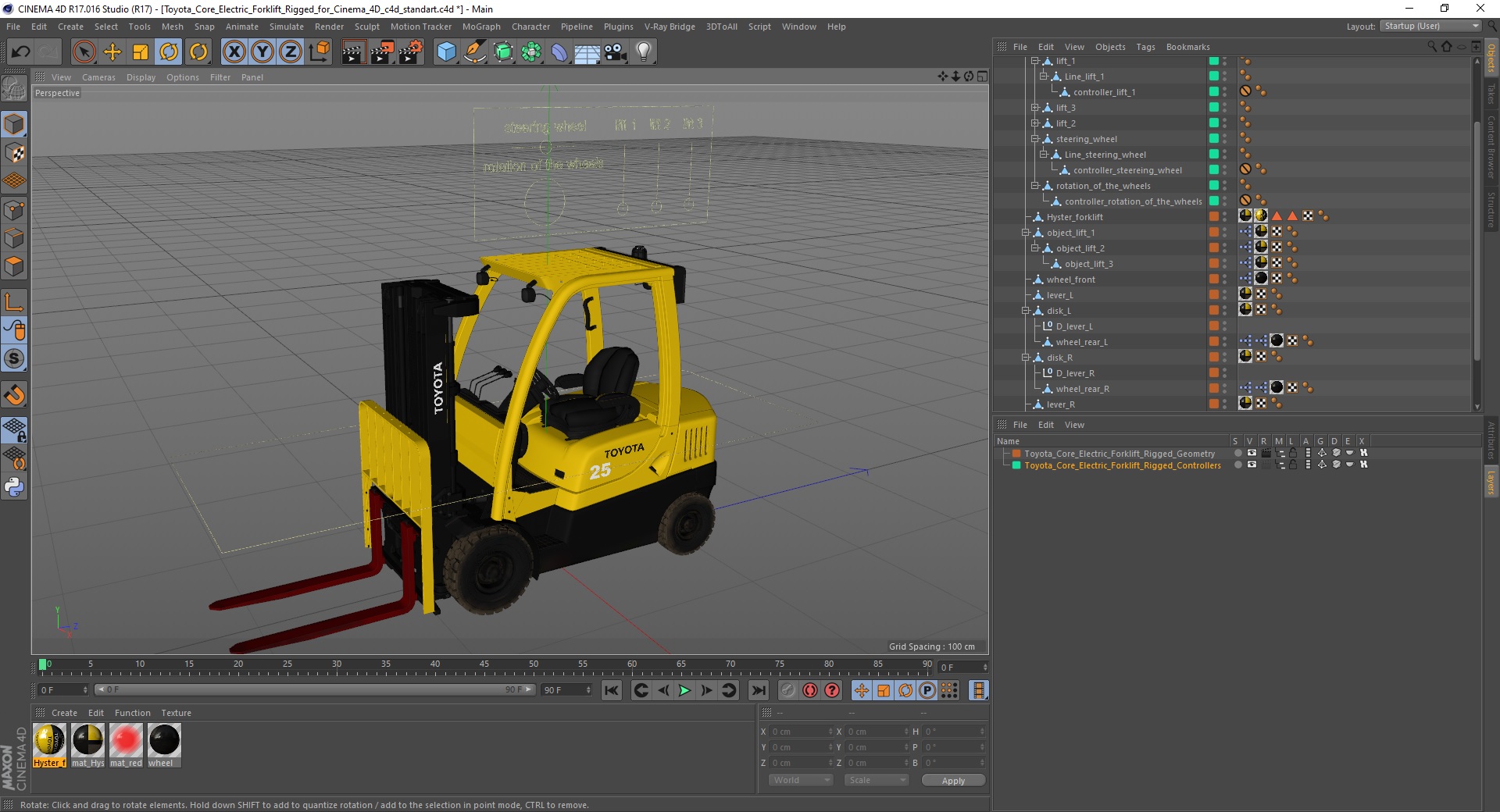Add a camera object
1500x812 pixels.
tap(616, 52)
